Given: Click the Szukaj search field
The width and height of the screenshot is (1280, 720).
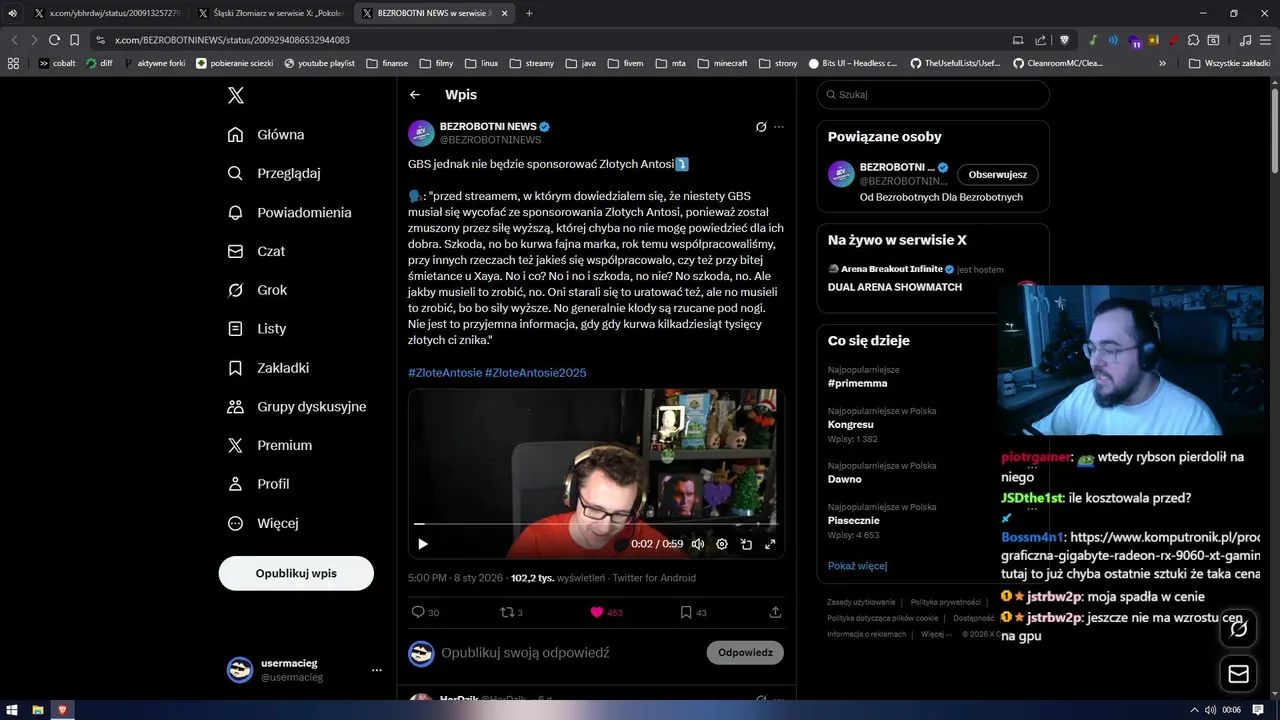Looking at the screenshot, I should click(x=933, y=95).
